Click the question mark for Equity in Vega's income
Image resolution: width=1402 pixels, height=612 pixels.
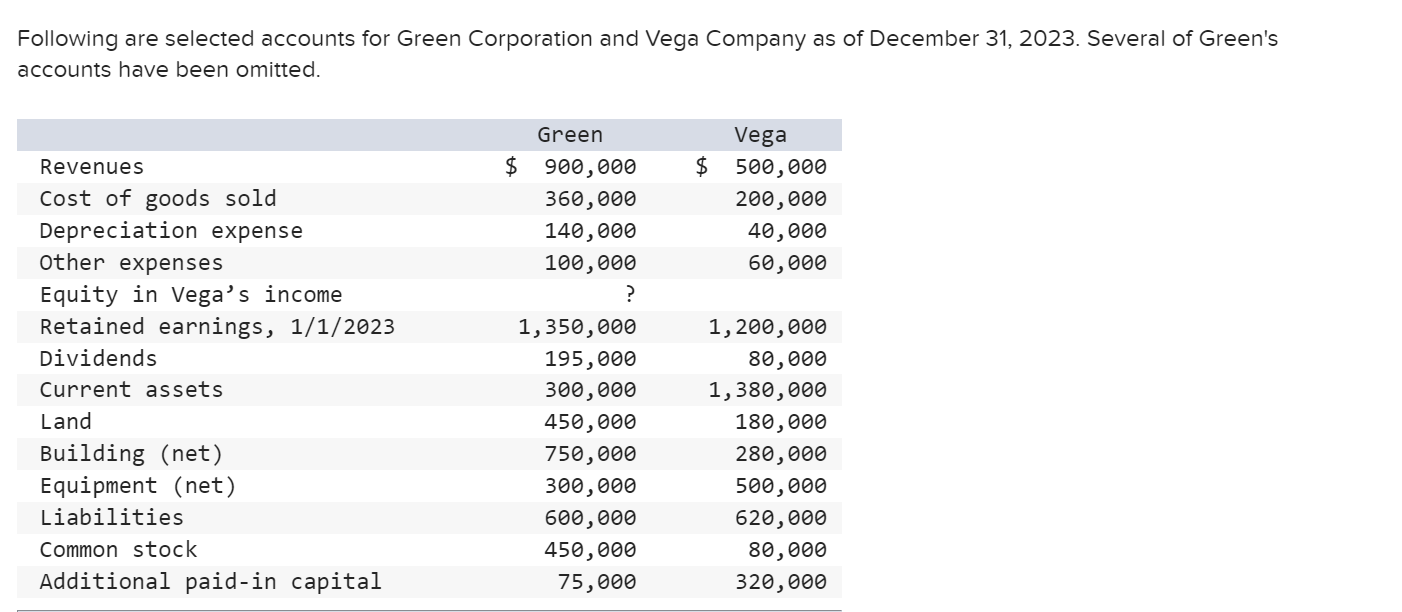coord(630,294)
